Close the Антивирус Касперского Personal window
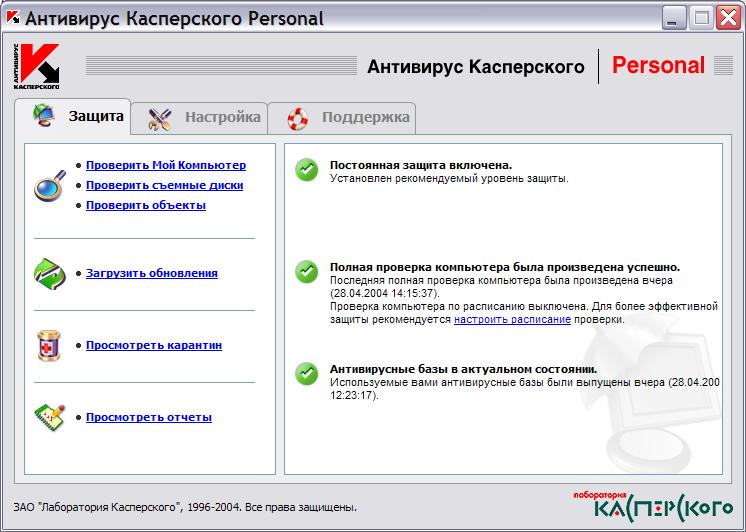Screen dimensions: 746x532 728,18
